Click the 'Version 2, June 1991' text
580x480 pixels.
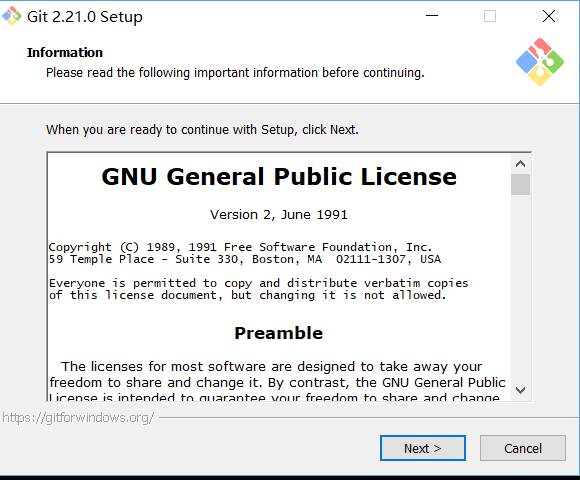pos(279,215)
